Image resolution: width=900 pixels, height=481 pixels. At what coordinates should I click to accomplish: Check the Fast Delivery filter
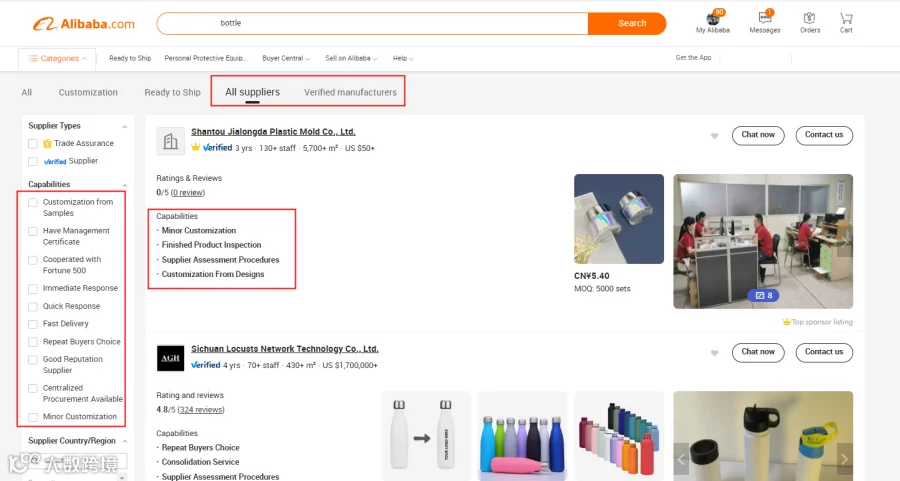[x=33, y=324]
